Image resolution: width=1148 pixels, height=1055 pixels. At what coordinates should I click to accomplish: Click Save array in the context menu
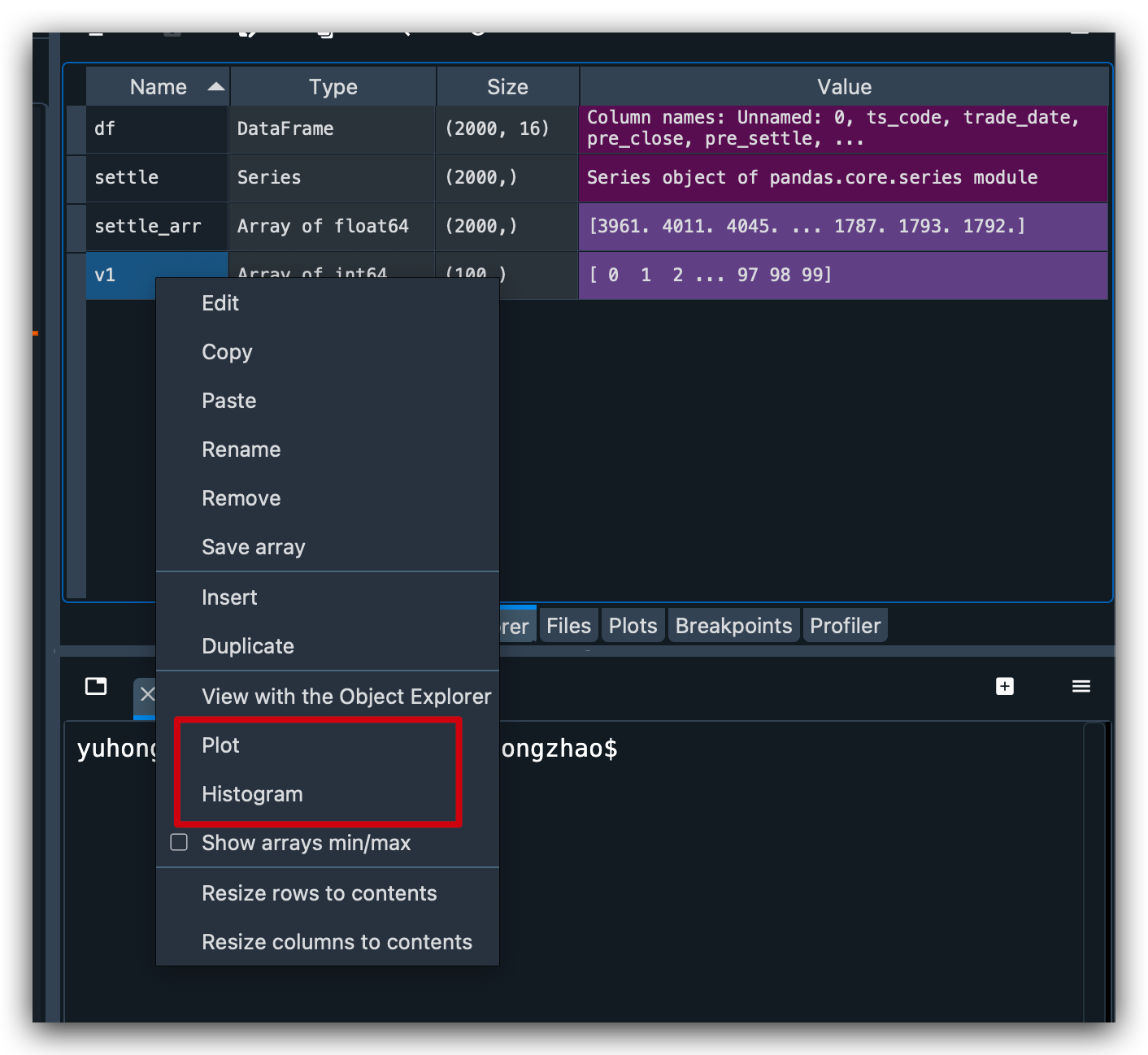pos(328,547)
